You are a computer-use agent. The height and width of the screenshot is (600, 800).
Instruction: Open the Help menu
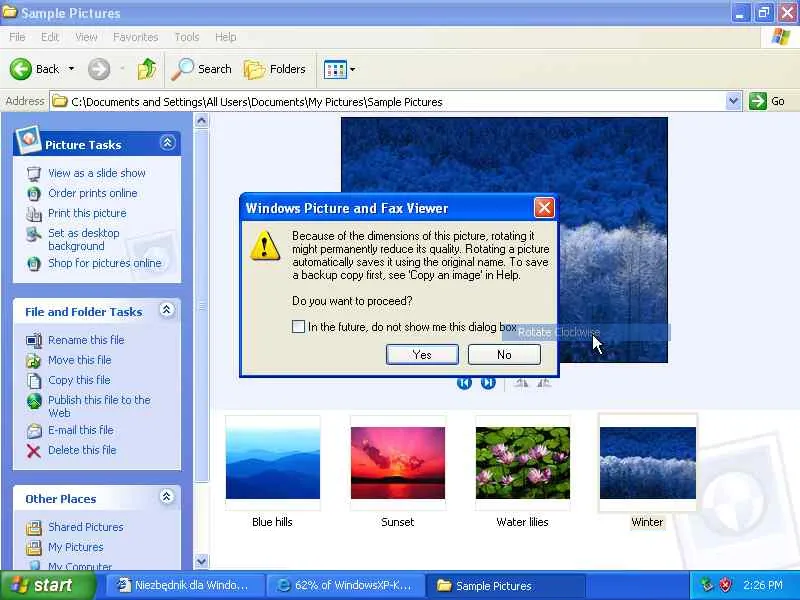click(x=226, y=37)
